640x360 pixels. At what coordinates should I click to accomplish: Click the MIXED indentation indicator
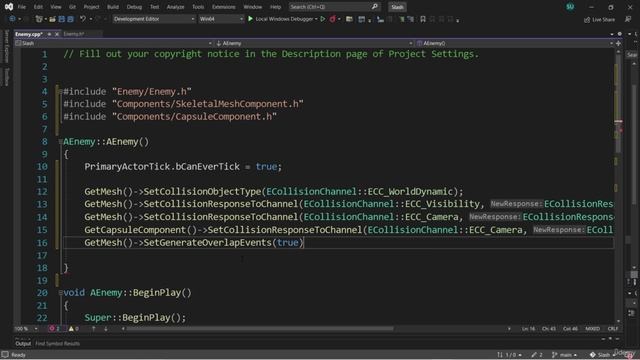[x=593, y=329]
